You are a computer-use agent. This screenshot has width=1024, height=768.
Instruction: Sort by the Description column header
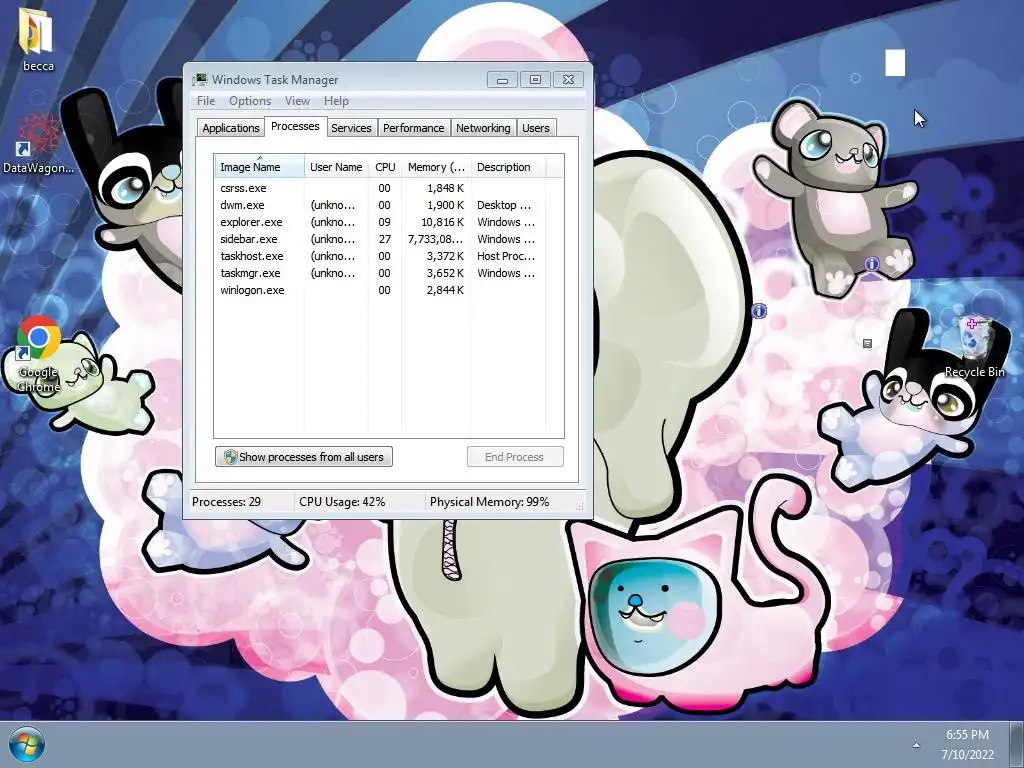tap(507, 167)
